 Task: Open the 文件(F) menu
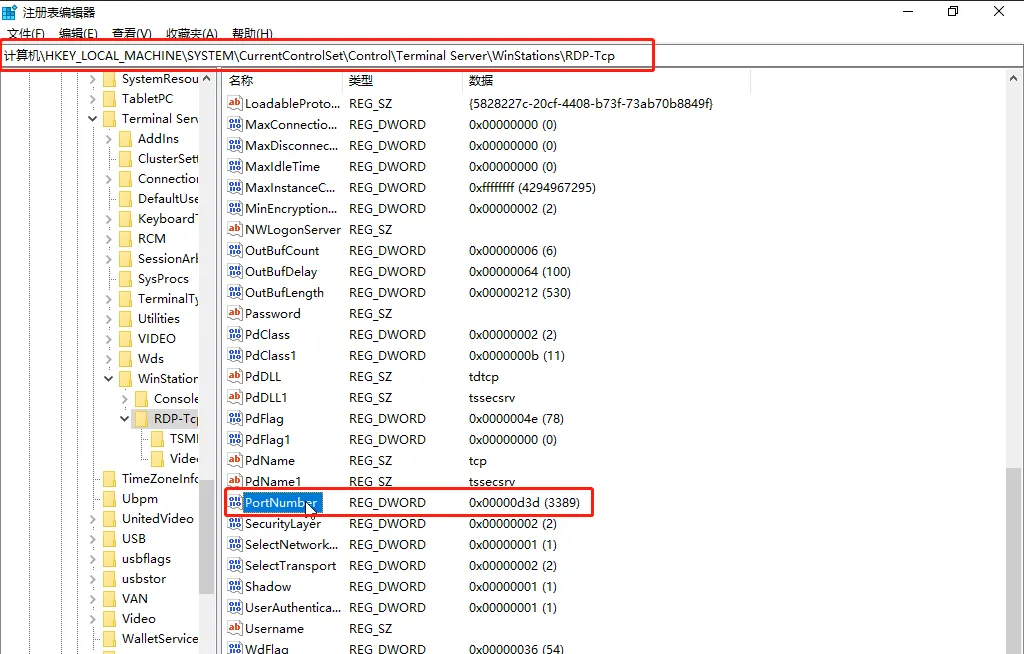pyautogui.click(x=25, y=34)
